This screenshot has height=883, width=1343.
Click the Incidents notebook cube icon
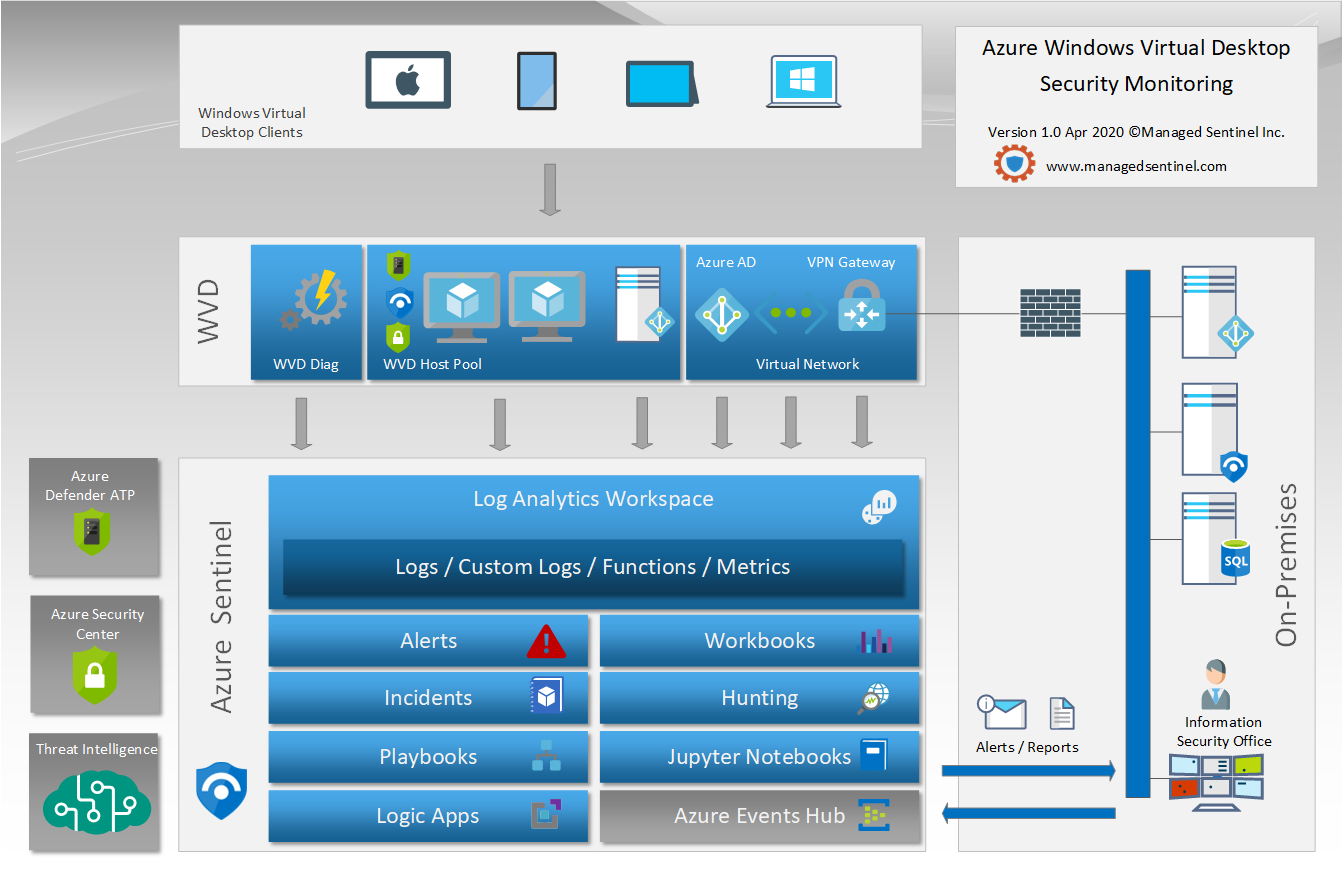(546, 697)
